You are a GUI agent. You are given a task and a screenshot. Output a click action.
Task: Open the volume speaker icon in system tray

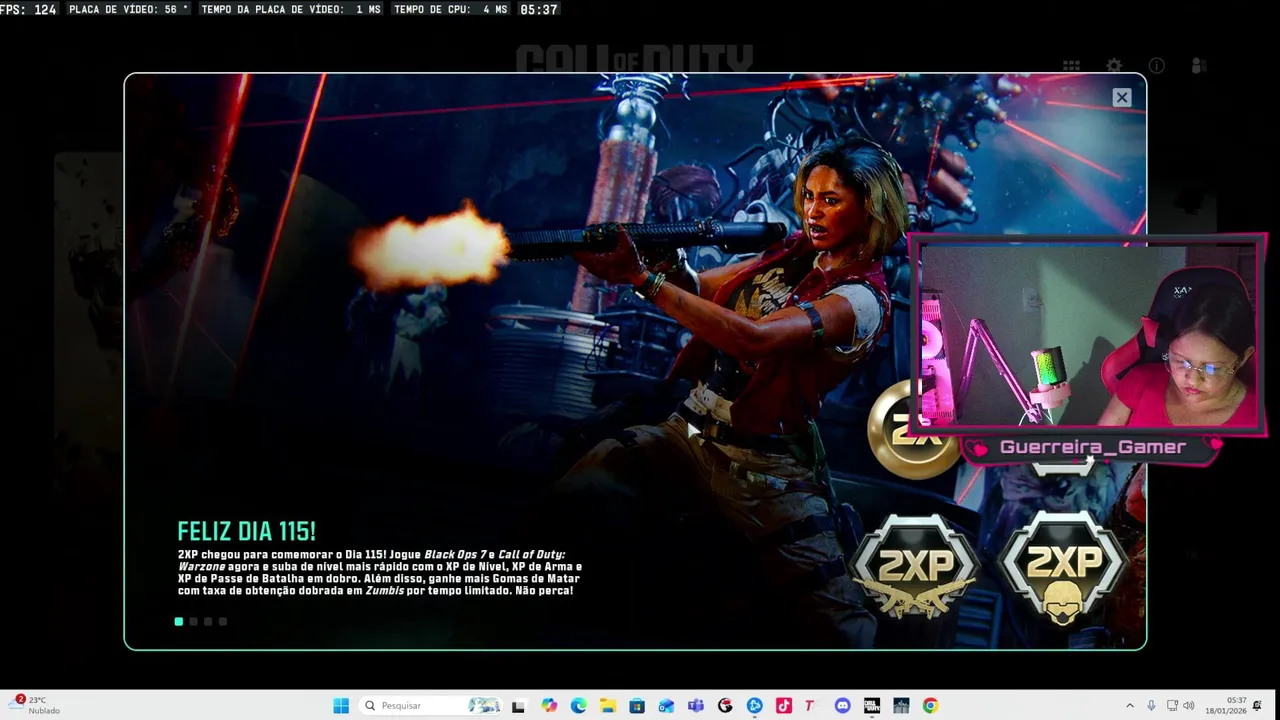[1190, 706]
